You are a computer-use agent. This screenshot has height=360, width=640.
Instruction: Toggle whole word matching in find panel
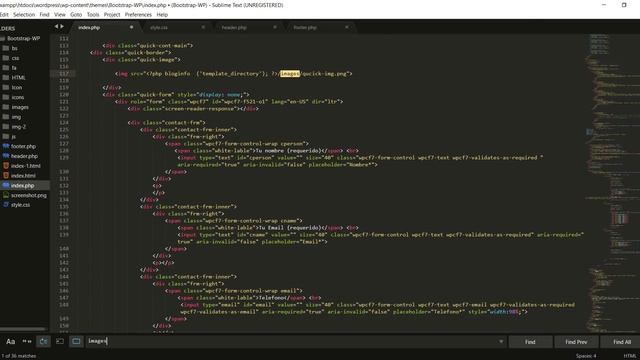click(x=27, y=341)
